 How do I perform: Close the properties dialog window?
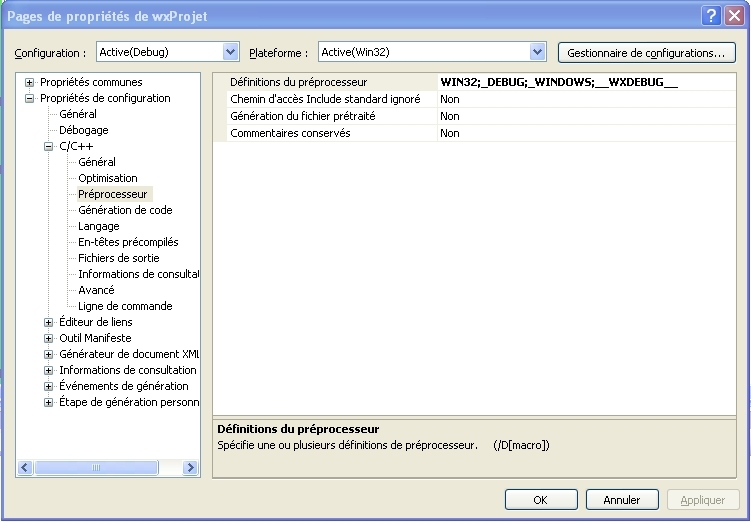(x=733, y=14)
